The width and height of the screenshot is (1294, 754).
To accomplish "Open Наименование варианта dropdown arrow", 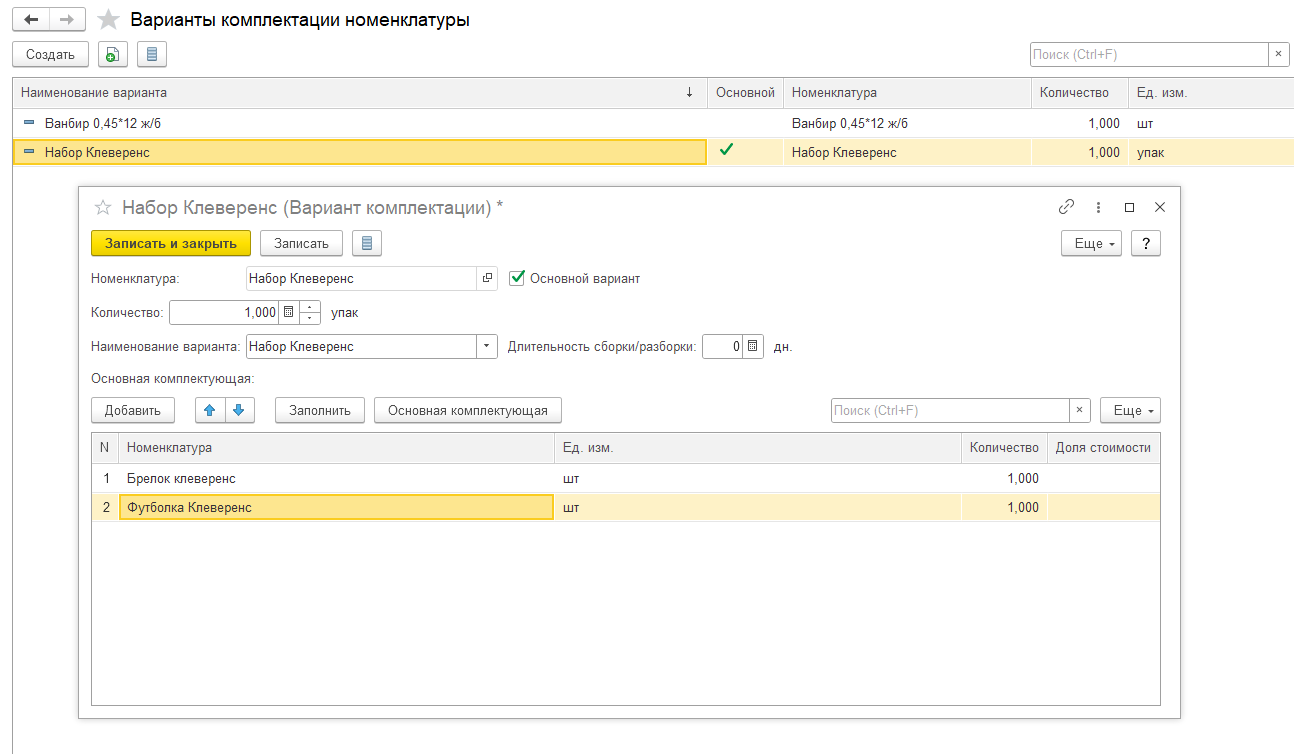I will pyautogui.click(x=487, y=347).
